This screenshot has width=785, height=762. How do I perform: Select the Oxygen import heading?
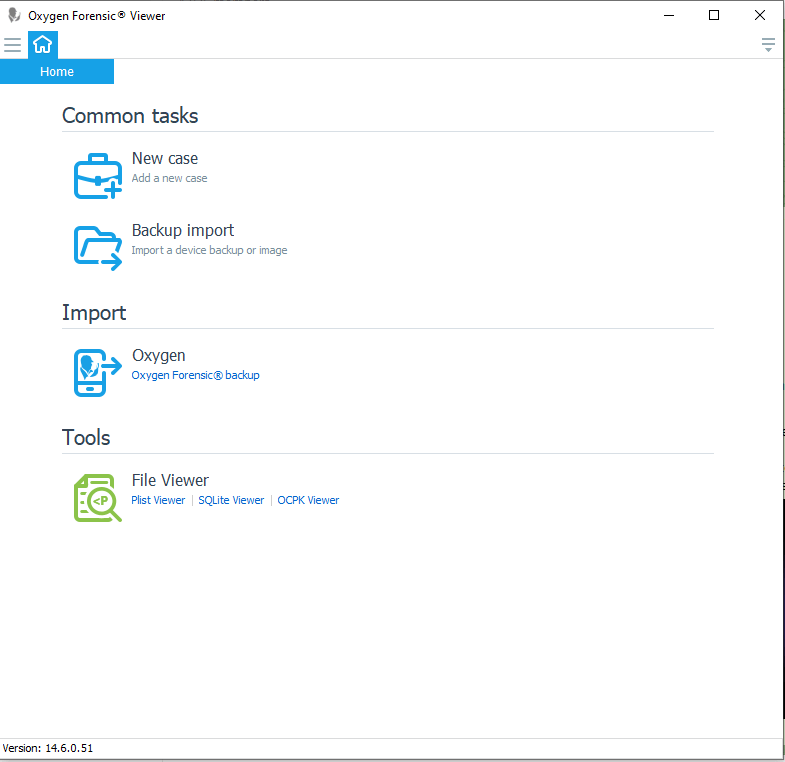(159, 355)
